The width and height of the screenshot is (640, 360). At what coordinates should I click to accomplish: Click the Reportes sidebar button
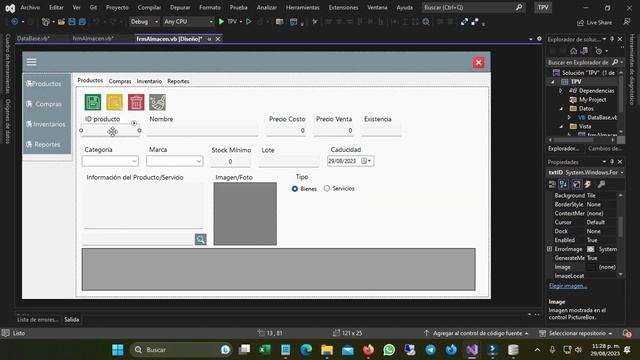47,144
